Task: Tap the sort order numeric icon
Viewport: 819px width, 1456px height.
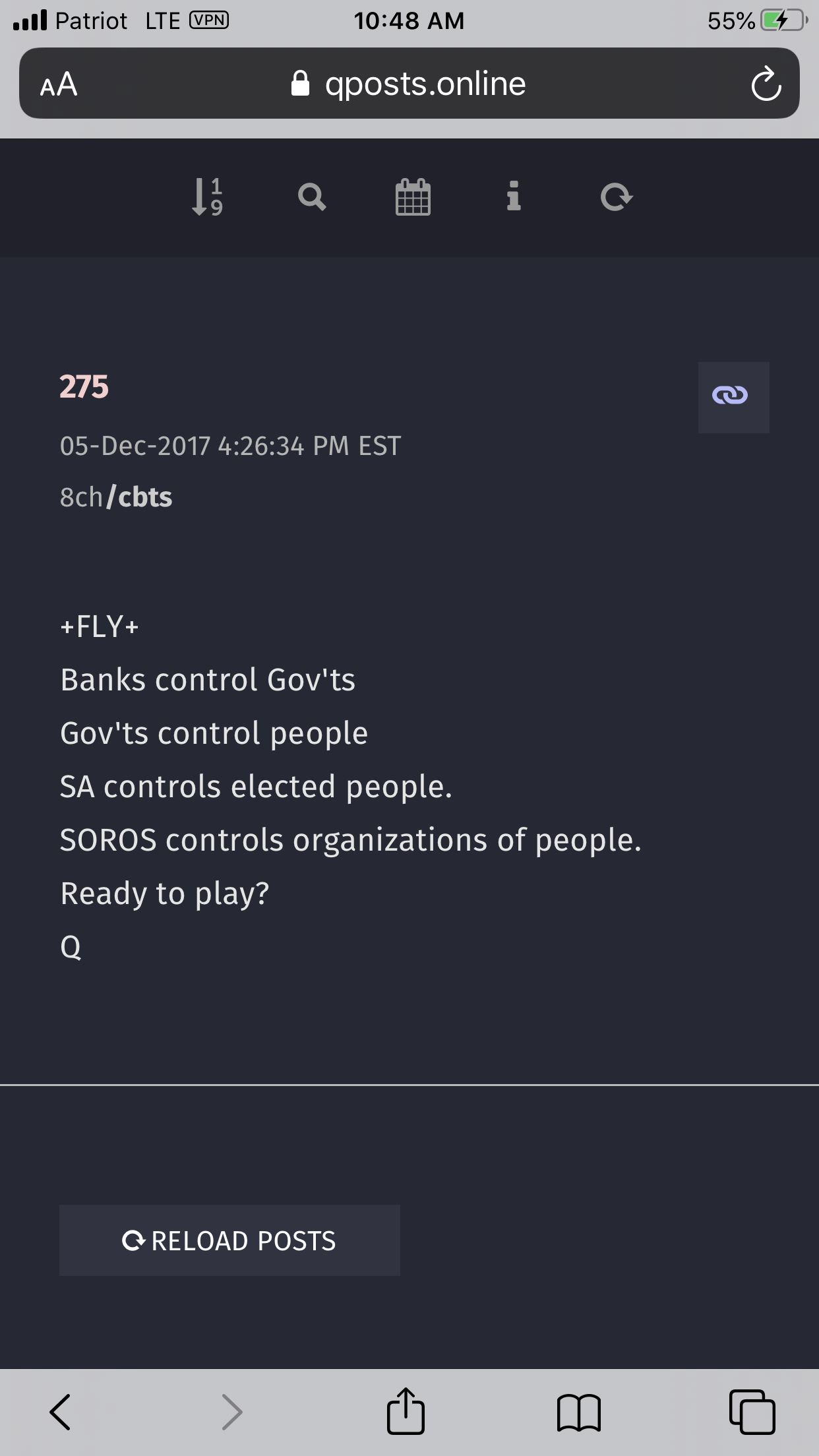Action: (207, 197)
